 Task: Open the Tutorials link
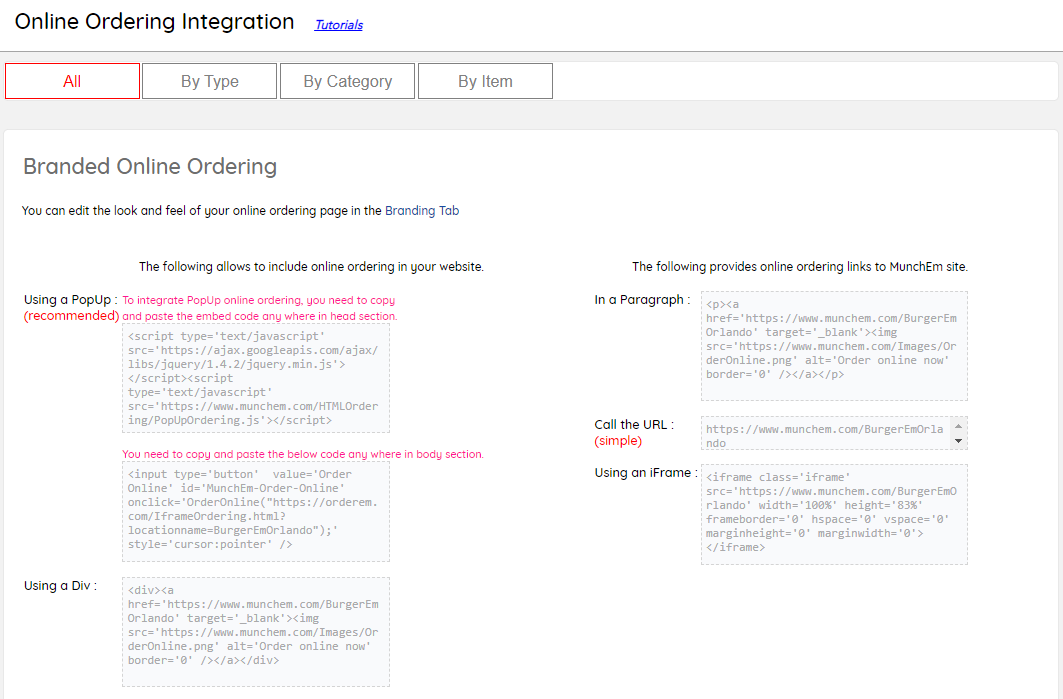point(338,25)
